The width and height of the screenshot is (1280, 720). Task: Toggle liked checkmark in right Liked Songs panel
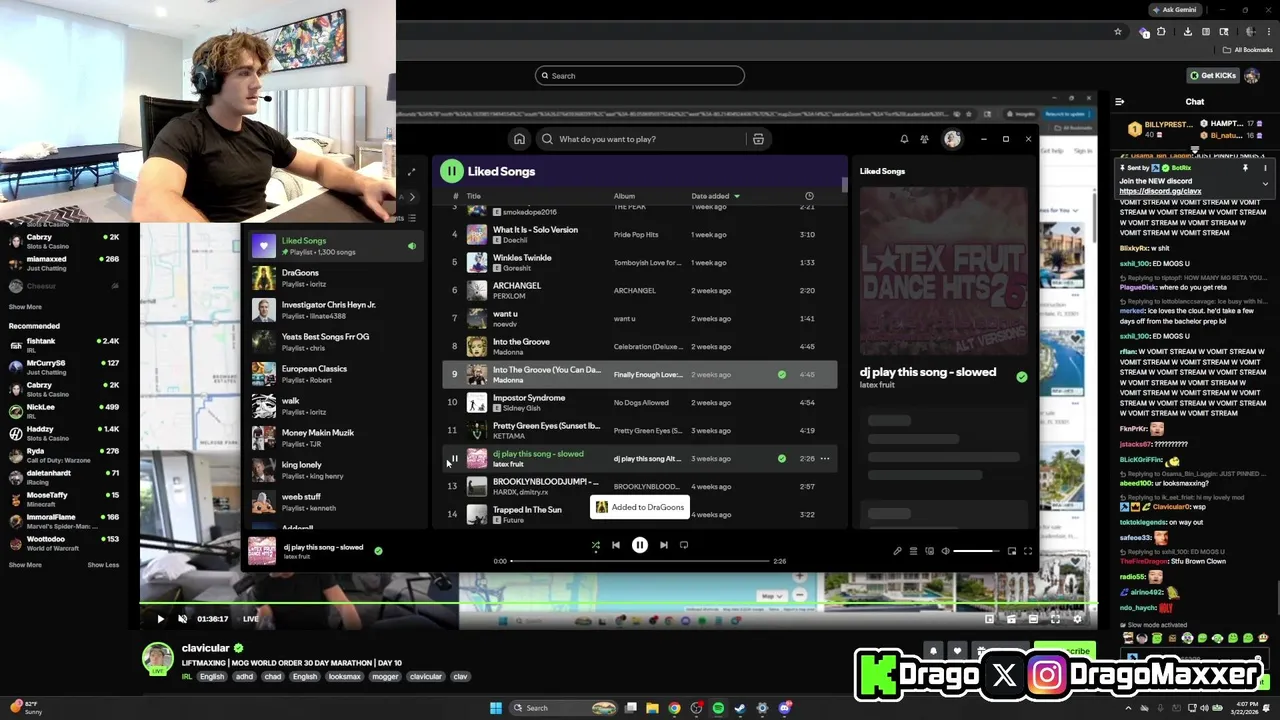tap(1021, 377)
